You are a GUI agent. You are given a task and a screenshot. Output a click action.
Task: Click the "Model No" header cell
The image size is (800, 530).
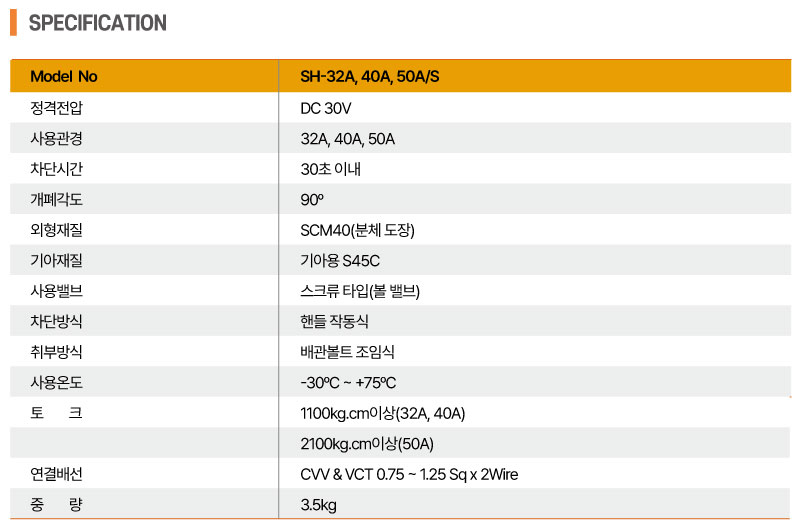(x=64, y=77)
